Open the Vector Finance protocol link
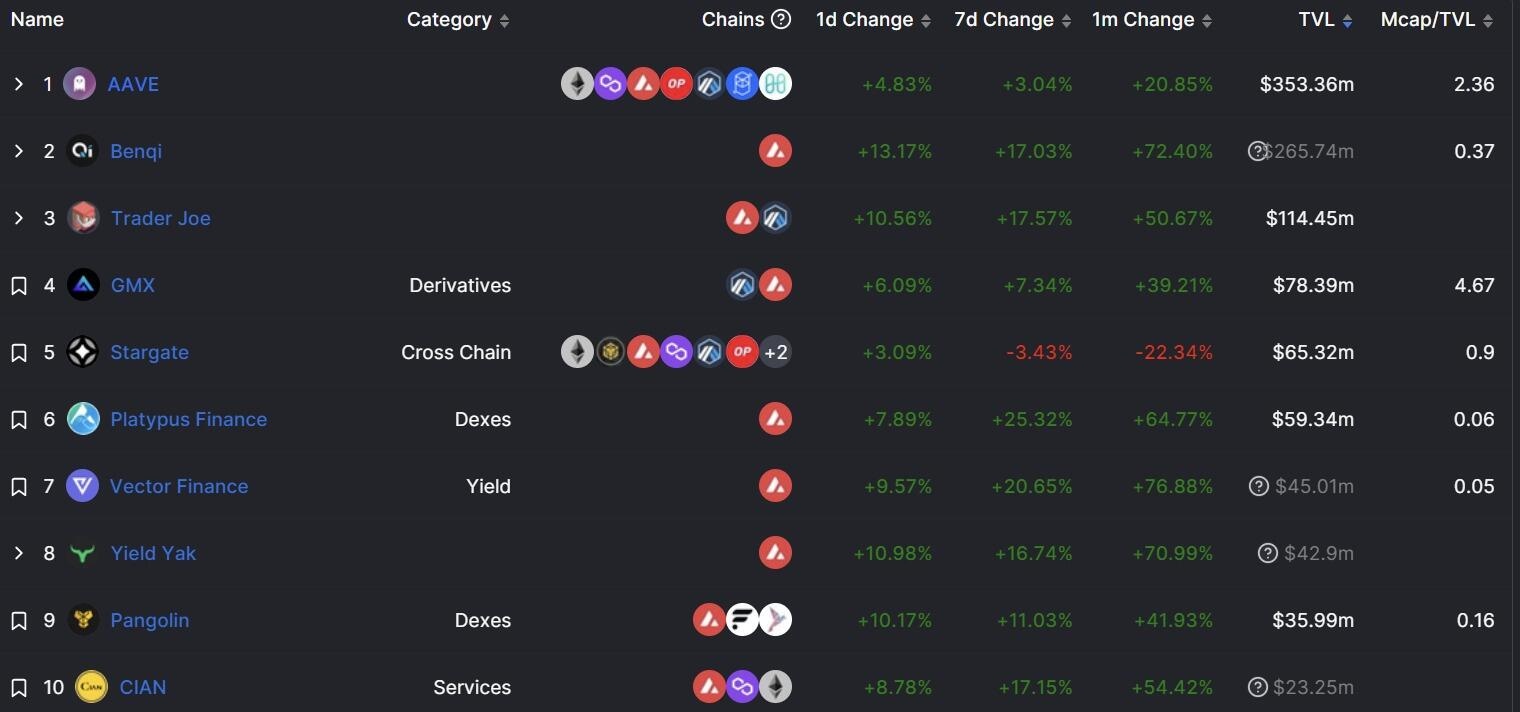This screenshot has width=1520, height=712. pos(179,486)
